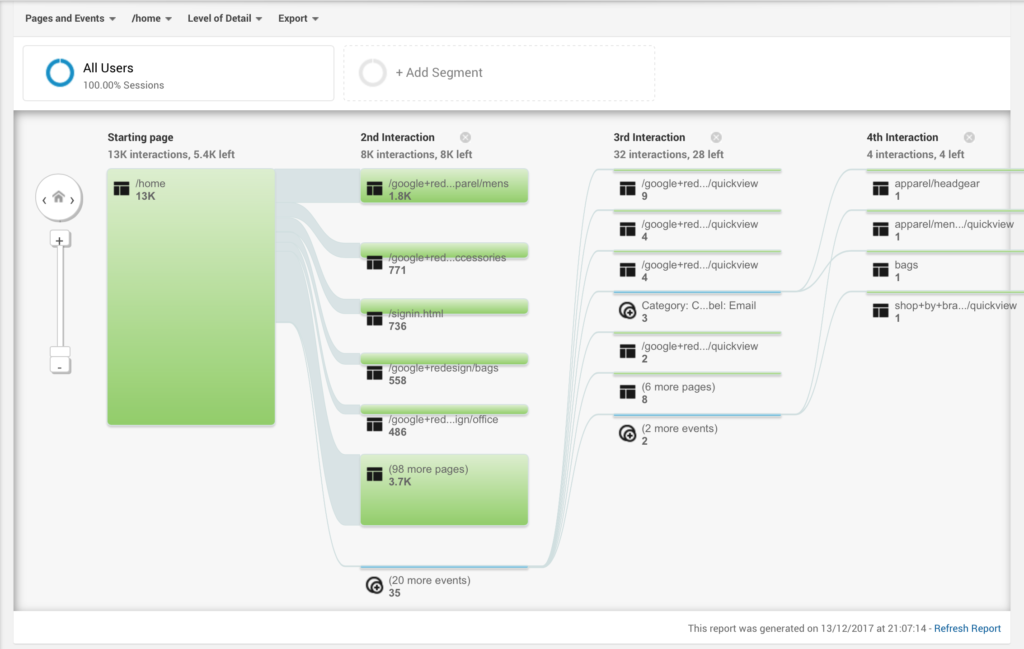Zoom in with the plus button
This screenshot has height=649, width=1024.
(59, 240)
